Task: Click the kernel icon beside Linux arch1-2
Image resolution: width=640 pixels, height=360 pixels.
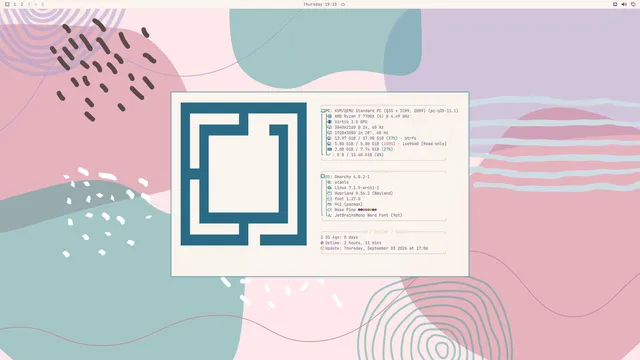Action: coord(329,188)
